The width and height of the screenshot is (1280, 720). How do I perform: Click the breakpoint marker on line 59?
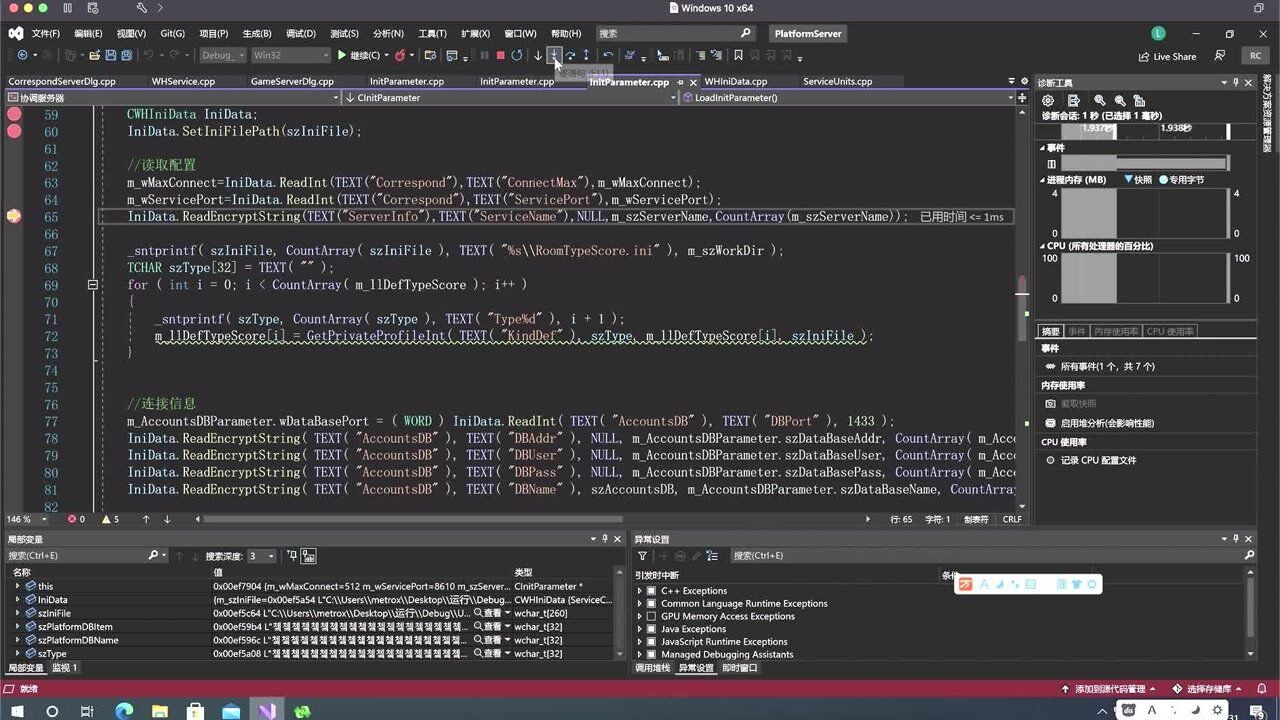click(14, 115)
